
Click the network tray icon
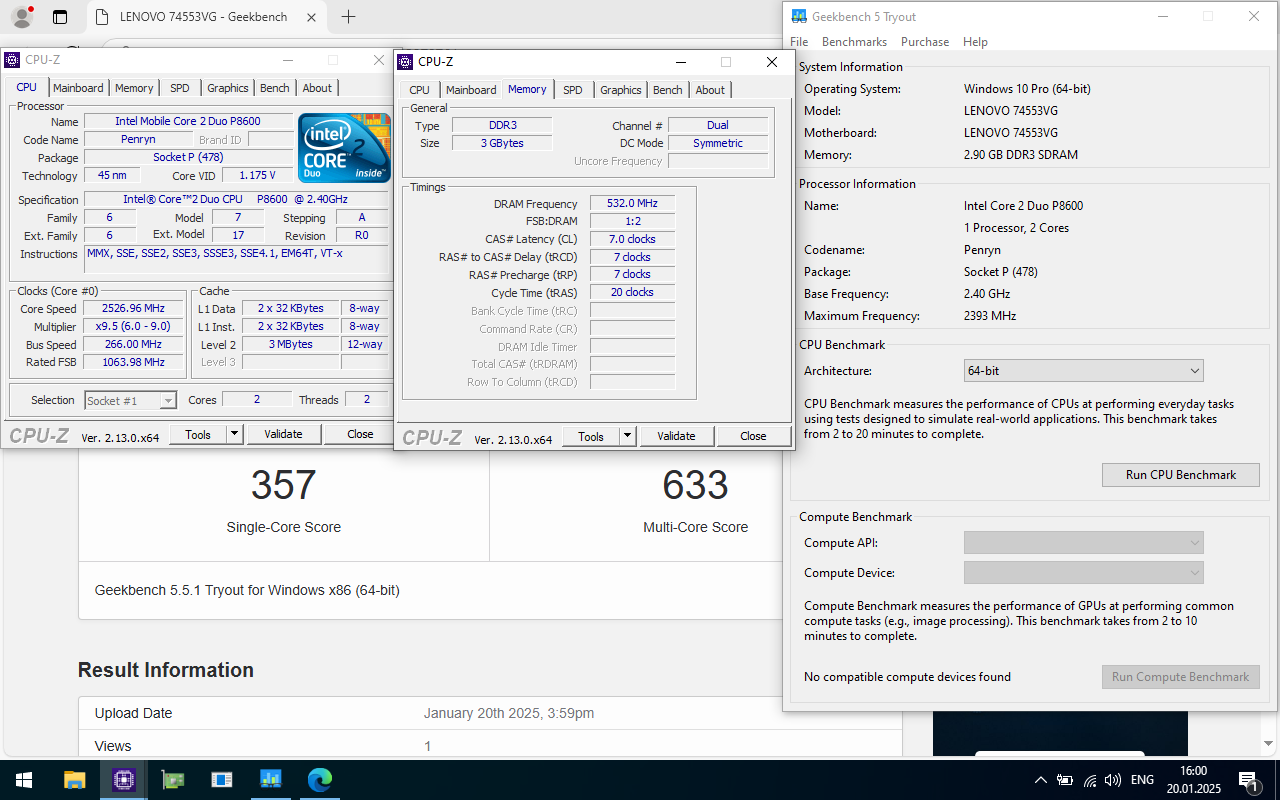point(1090,780)
